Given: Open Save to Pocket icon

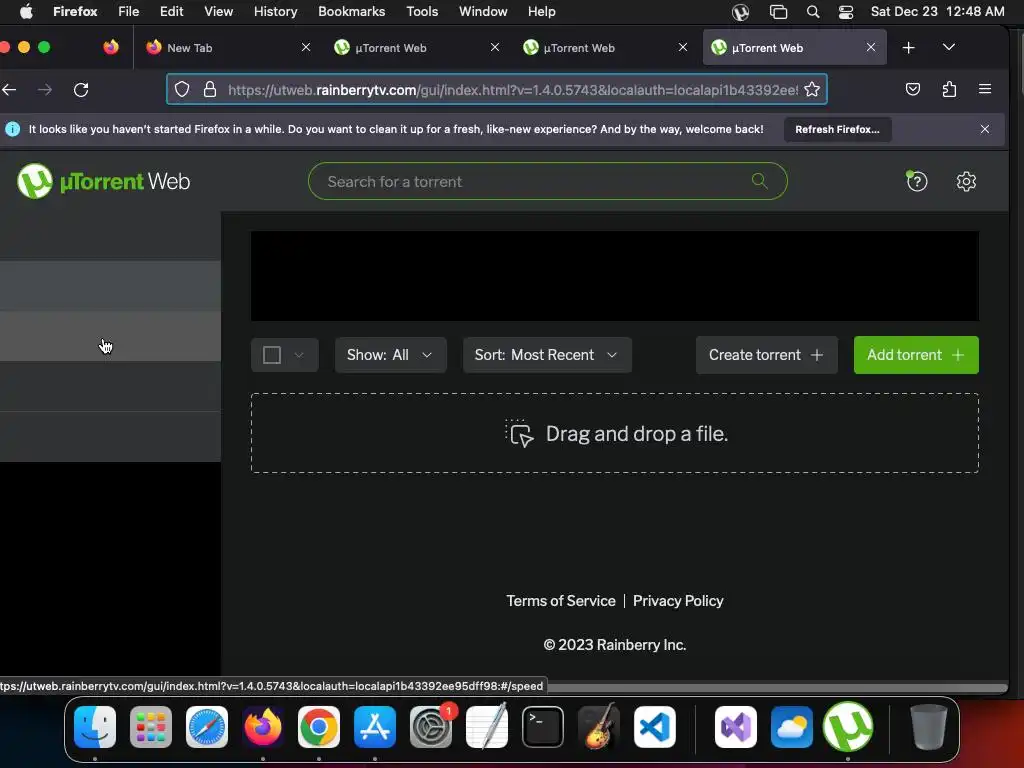Looking at the screenshot, I should click(x=913, y=89).
